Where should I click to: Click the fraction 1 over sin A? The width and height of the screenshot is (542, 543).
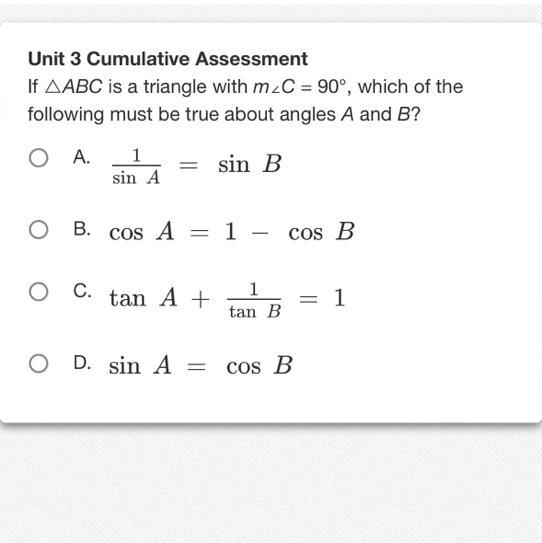(136, 167)
